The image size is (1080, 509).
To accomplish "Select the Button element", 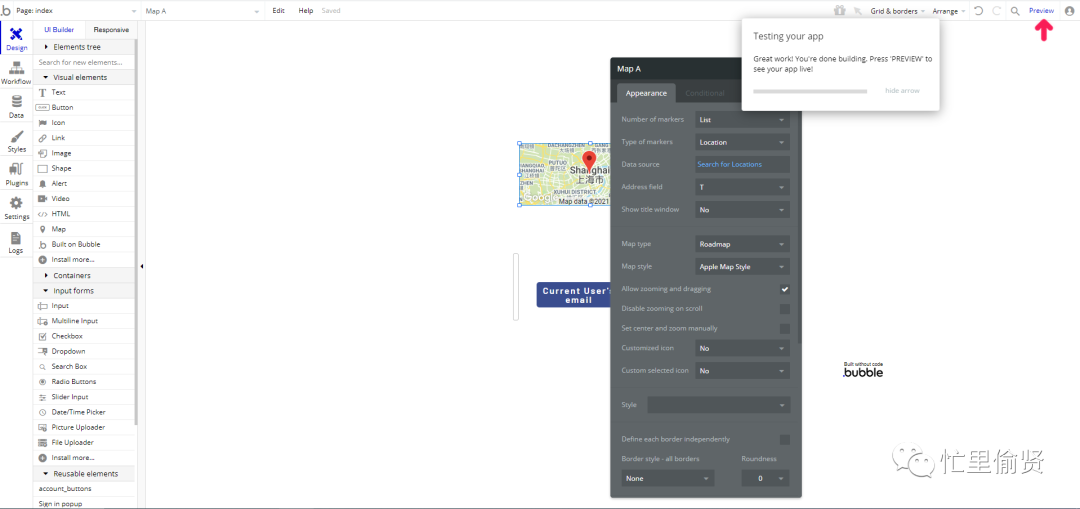I will point(85,107).
